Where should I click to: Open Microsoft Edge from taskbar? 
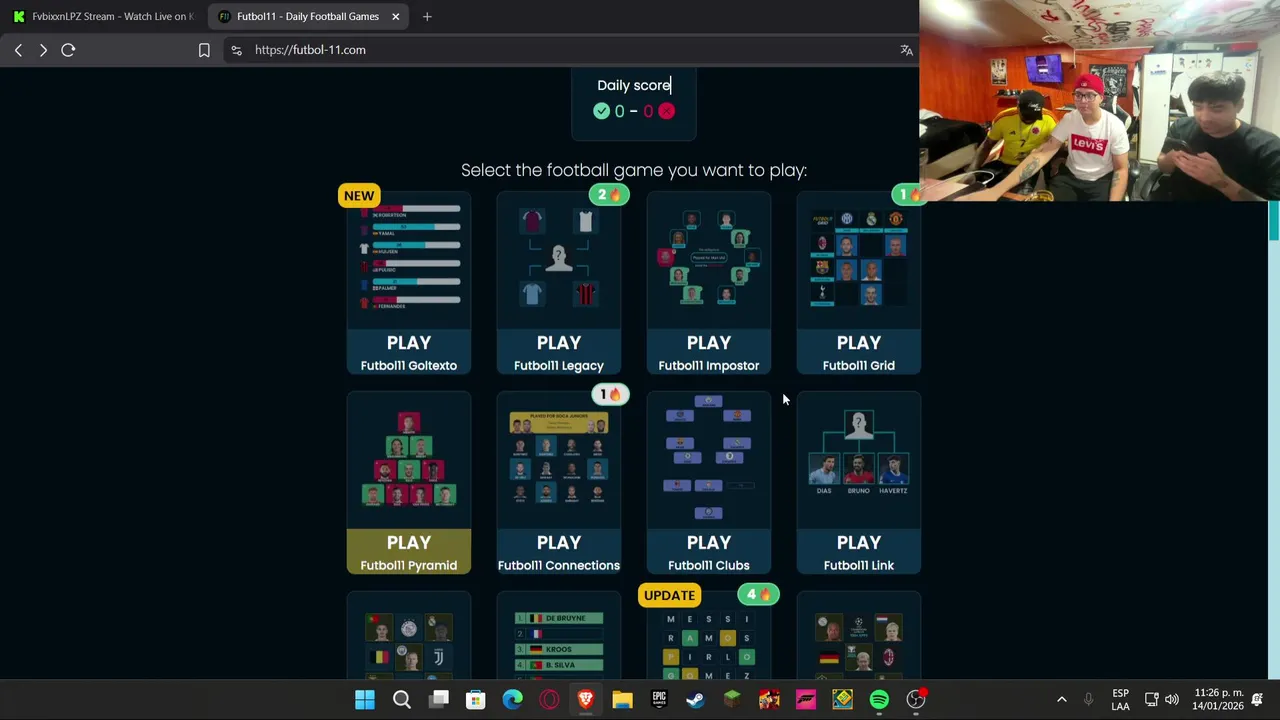[x=512, y=699]
